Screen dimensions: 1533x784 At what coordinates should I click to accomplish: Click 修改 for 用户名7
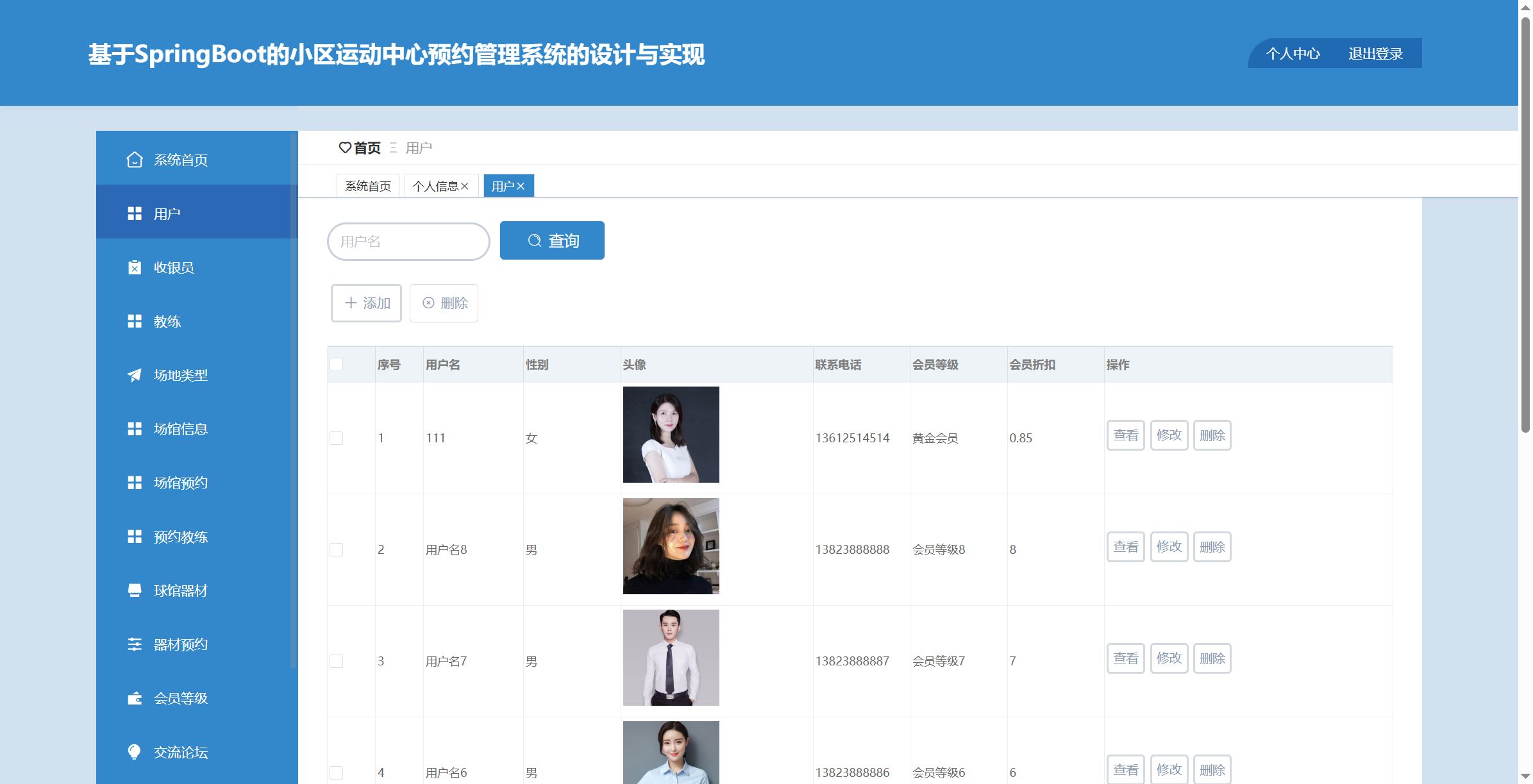(x=1169, y=658)
